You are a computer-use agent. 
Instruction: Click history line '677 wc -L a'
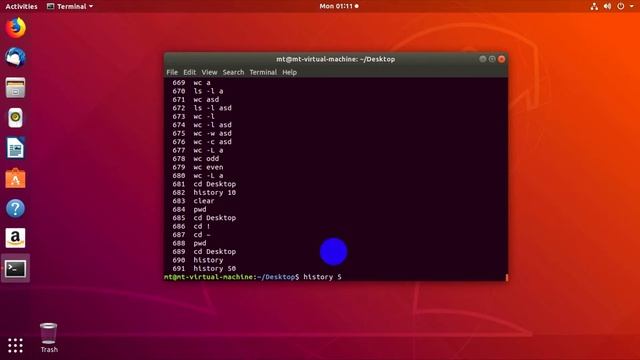tap(198, 150)
